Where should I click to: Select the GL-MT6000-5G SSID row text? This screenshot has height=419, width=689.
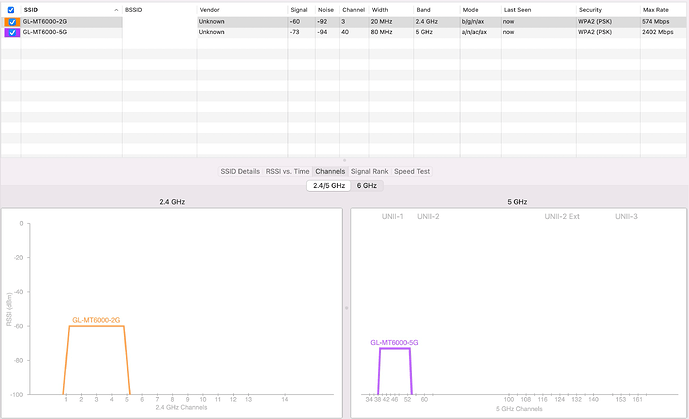(x=45, y=32)
